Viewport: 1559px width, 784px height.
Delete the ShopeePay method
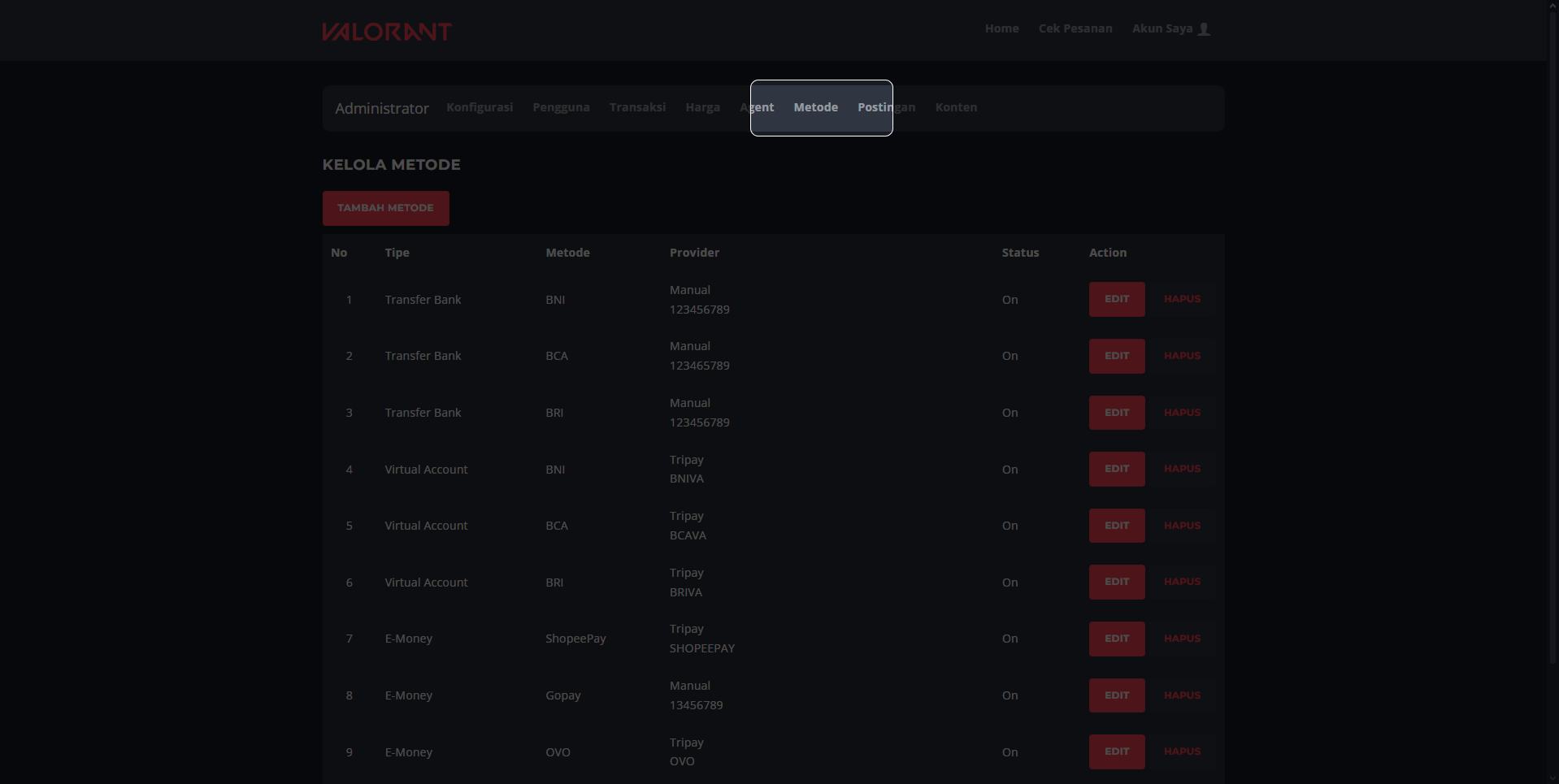point(1182,639)
